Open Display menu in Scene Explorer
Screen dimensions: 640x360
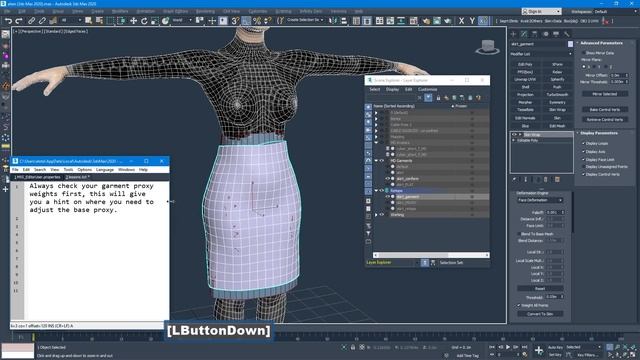click(392, 89)
